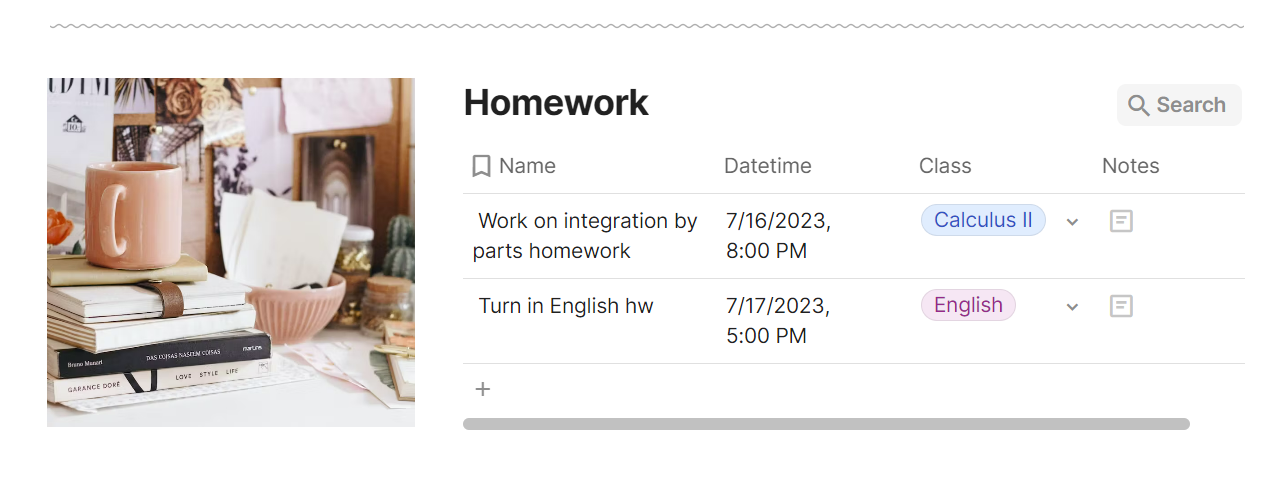Click the Notes column header
1265x481 pixels.
(x=1130, y=166)
